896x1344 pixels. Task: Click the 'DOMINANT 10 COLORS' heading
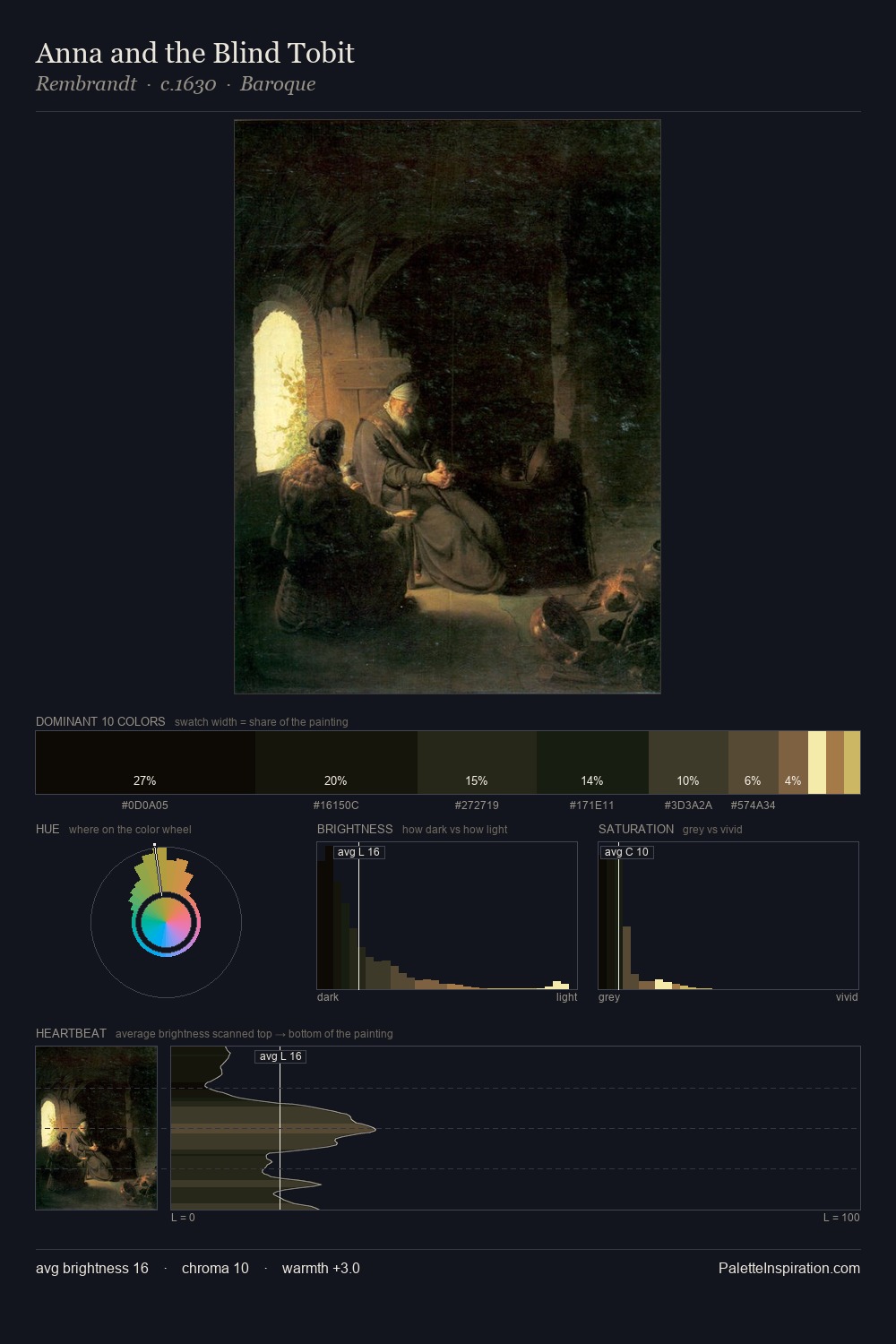tap(100, 721)
